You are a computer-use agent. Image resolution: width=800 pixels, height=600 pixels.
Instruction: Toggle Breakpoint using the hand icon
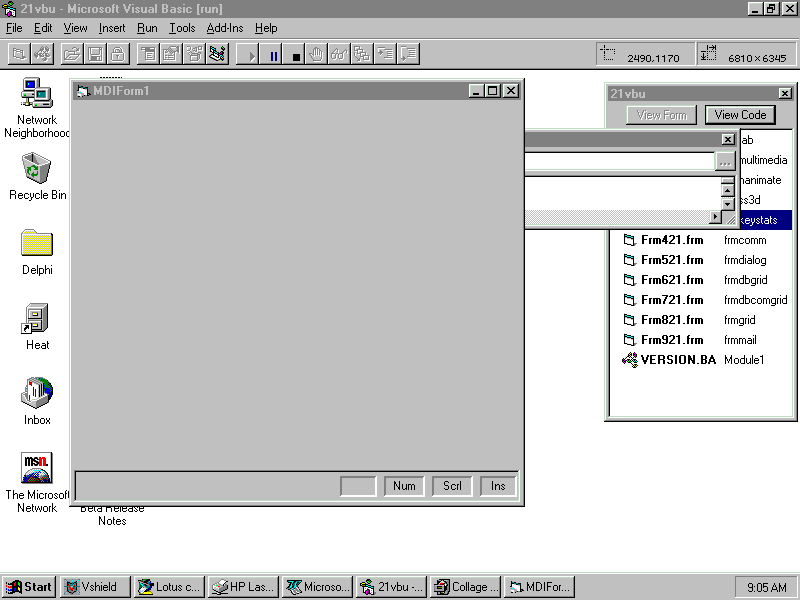pyautogui.click(x=318, y=54)
